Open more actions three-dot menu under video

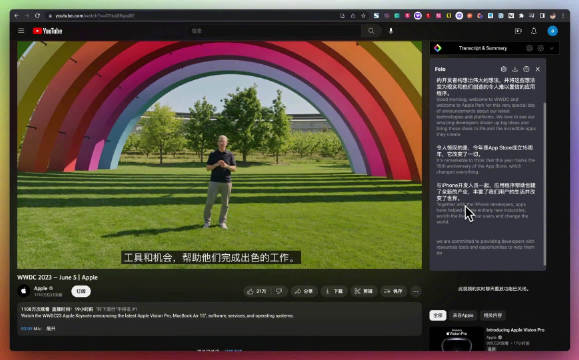tap(416, 292)
